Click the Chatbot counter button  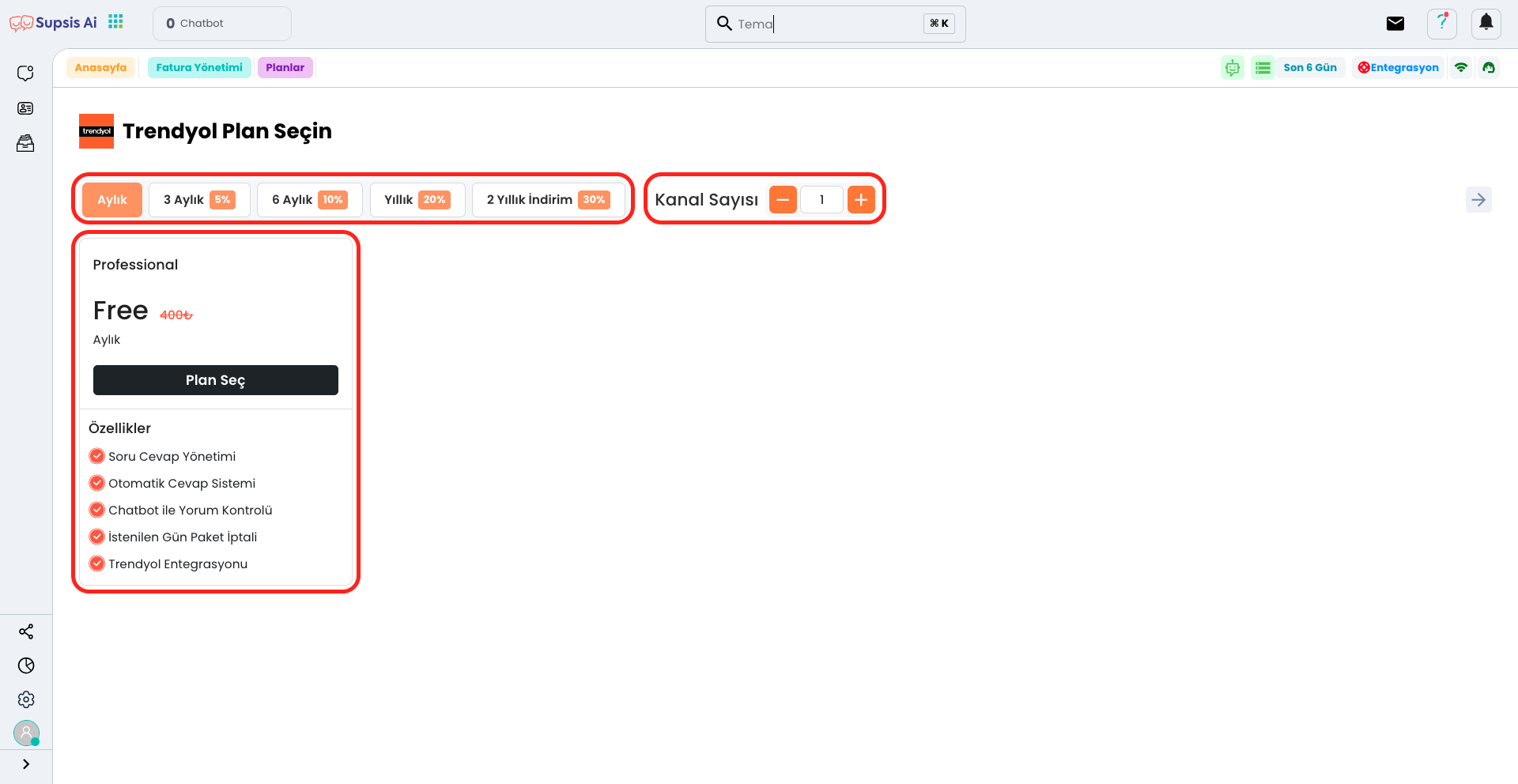coord(222,24)
